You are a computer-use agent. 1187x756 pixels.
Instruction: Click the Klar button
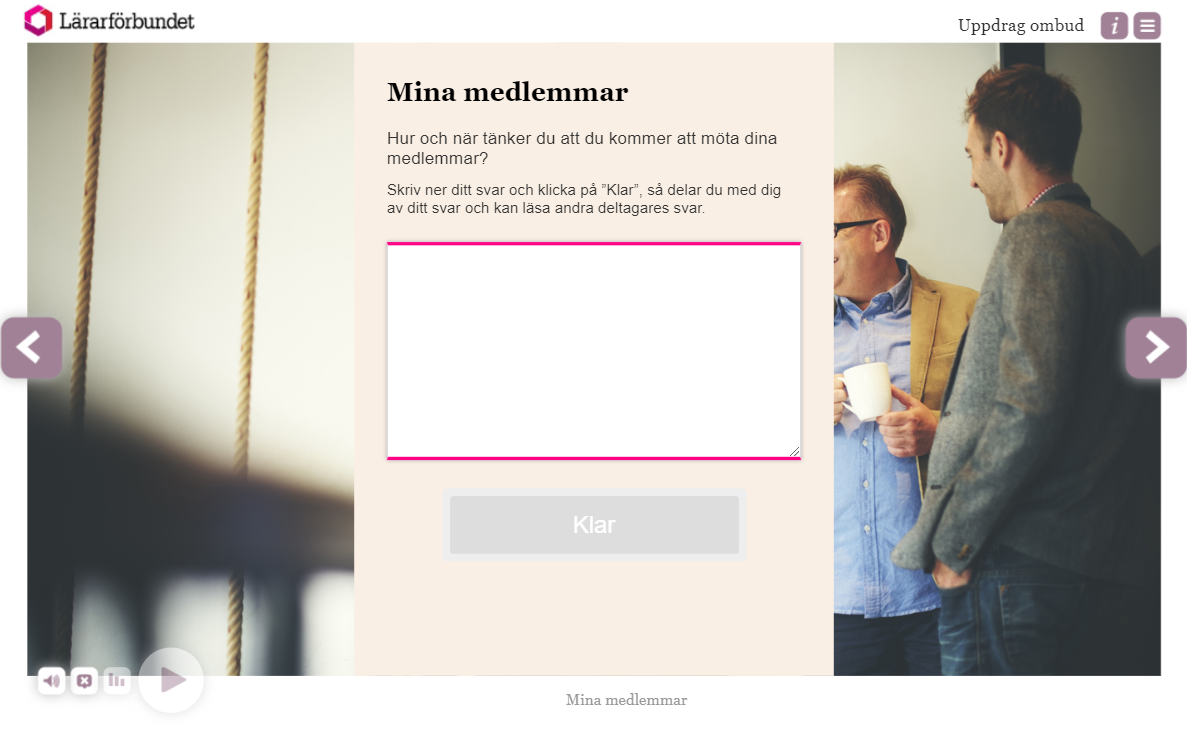(594, 524)
